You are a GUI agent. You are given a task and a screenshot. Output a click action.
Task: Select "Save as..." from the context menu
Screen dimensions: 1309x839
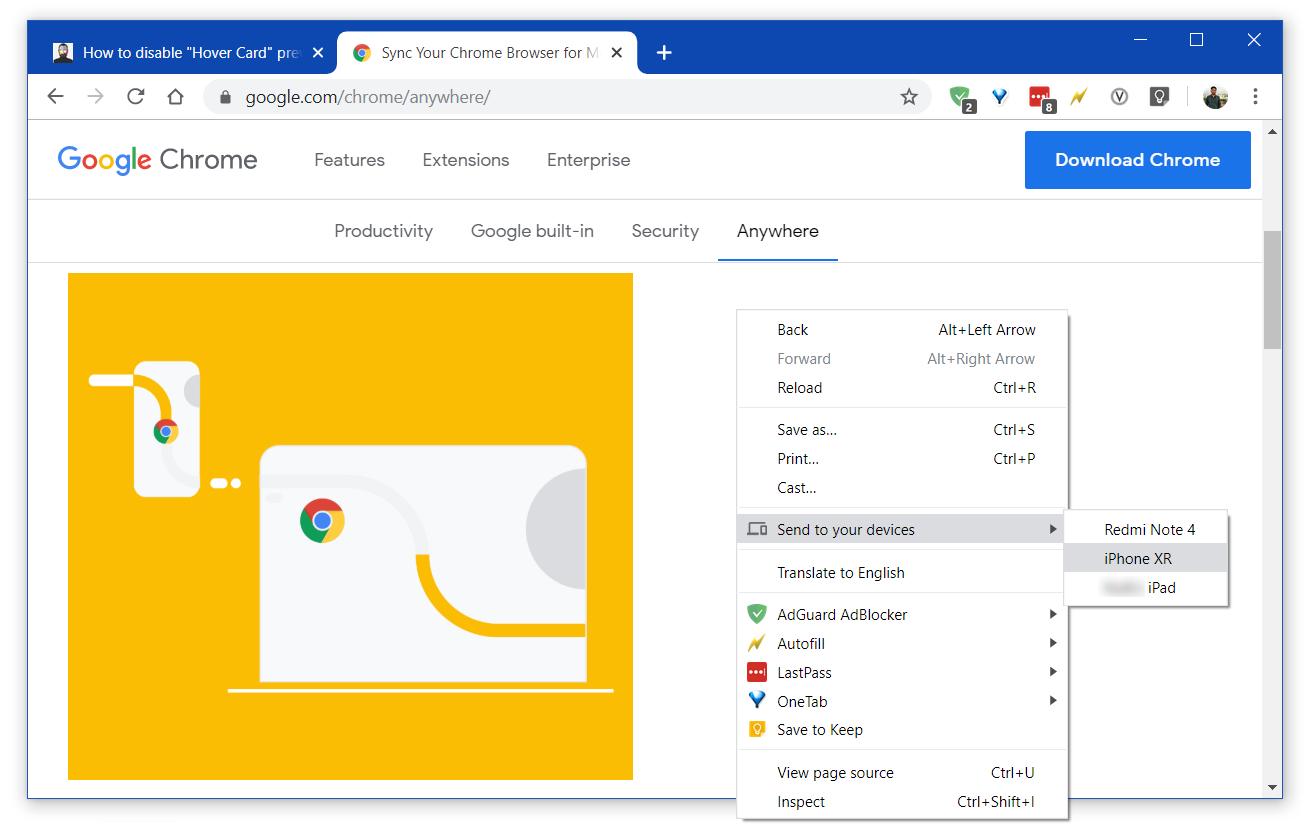point(902,430)
